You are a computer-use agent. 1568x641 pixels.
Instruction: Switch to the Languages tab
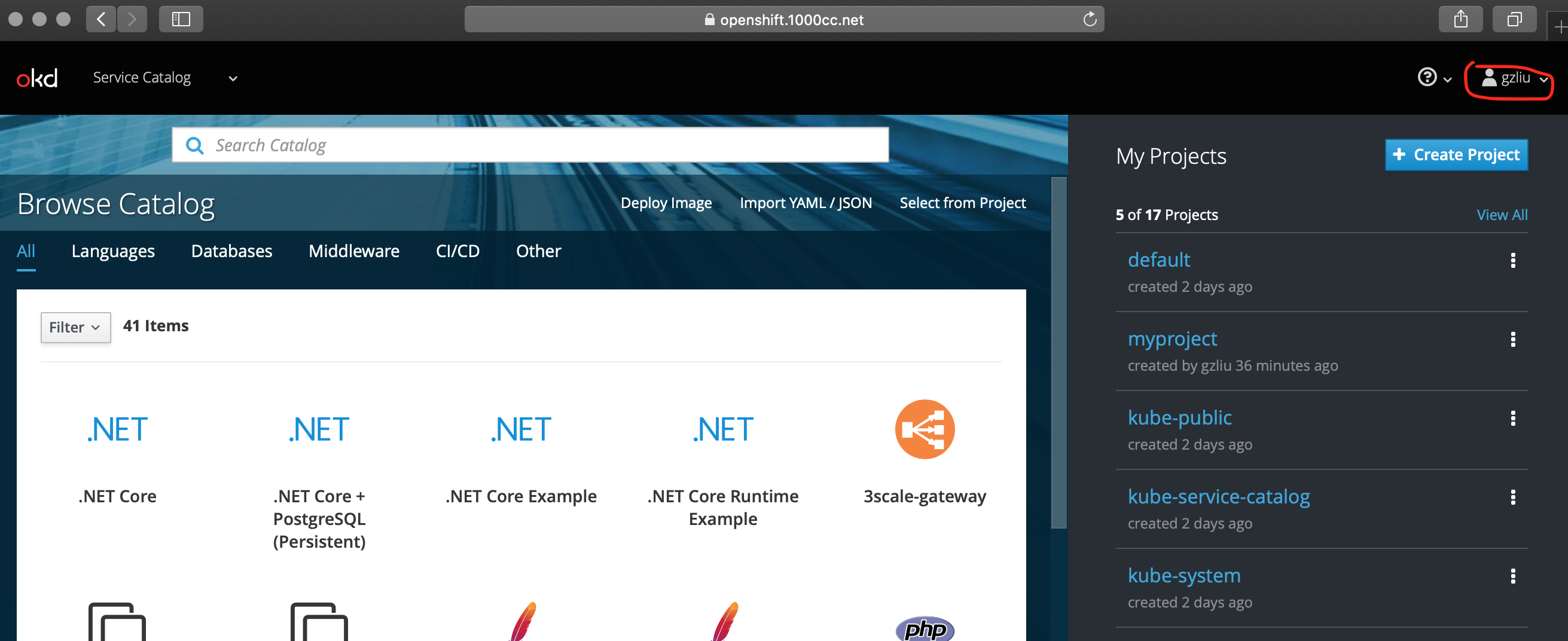click(113, 251)
